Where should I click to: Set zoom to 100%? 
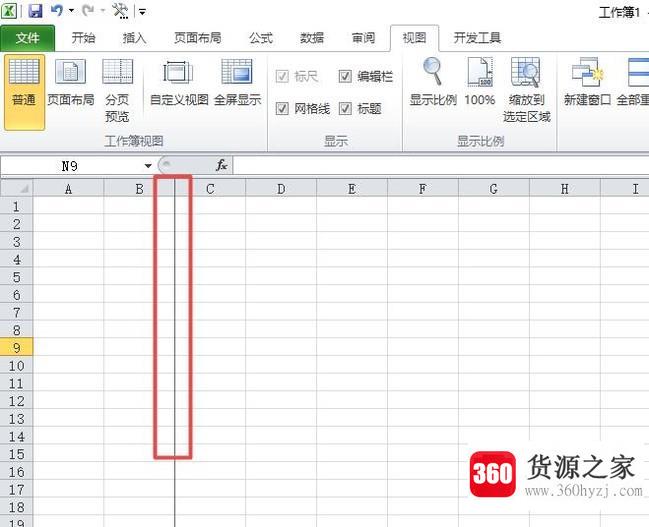point(480,82)
